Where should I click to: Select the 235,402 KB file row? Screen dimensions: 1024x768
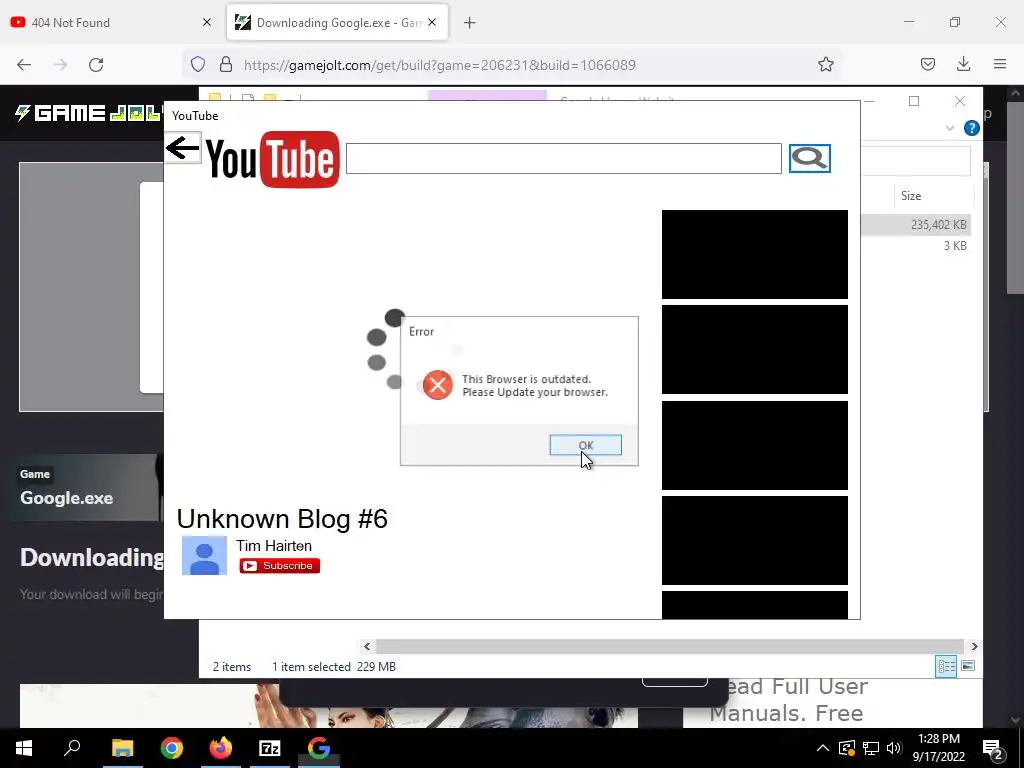point(916,225)
